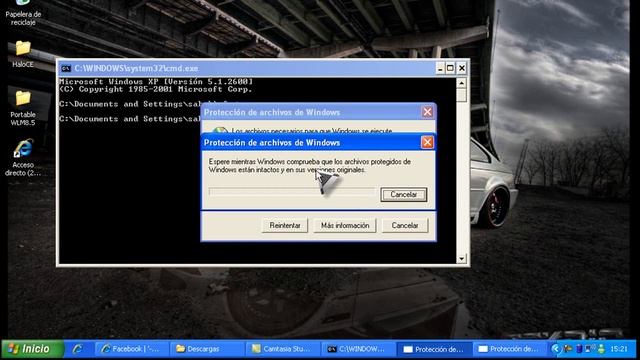
Task: Switch to the Facebook taskbar window
Action: click(132, 349)
